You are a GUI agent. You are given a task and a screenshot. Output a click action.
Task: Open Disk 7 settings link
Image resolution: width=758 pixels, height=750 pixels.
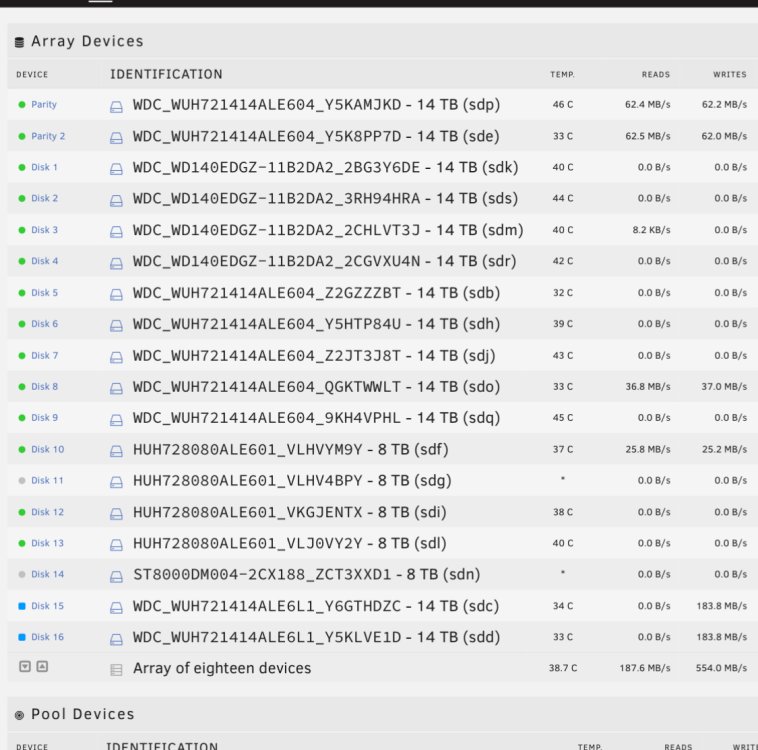(x=44, y=356)
